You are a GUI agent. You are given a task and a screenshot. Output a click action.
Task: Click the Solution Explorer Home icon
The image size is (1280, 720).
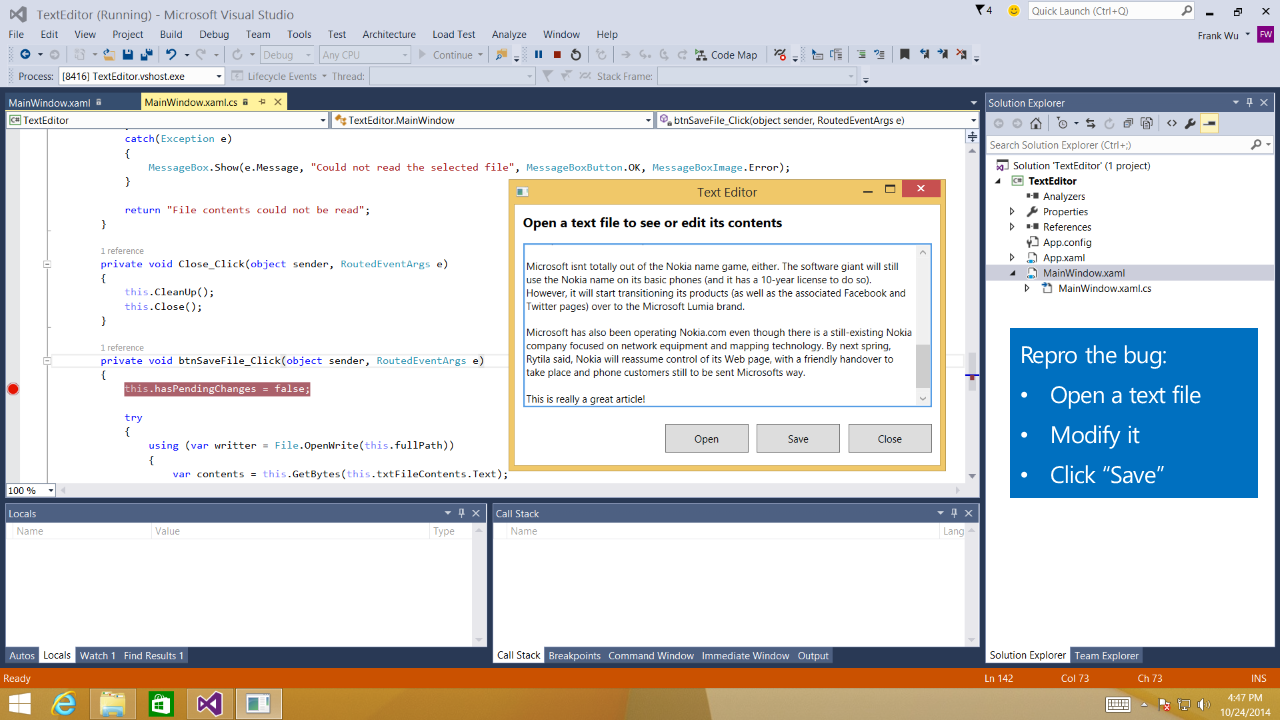[x=1036, y=123]
